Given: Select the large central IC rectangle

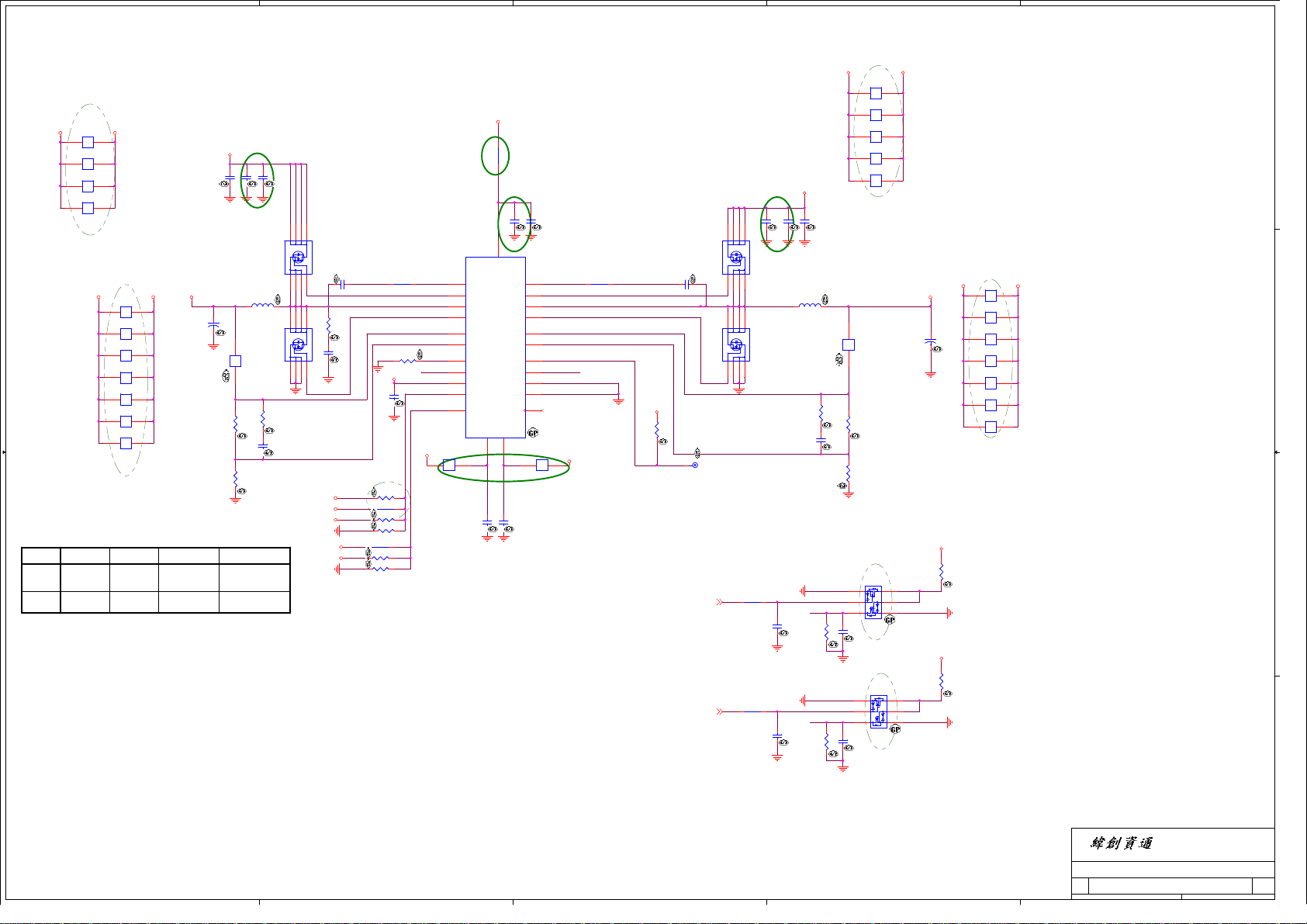Looking at the screenshot, I should [x=496, y=348].
